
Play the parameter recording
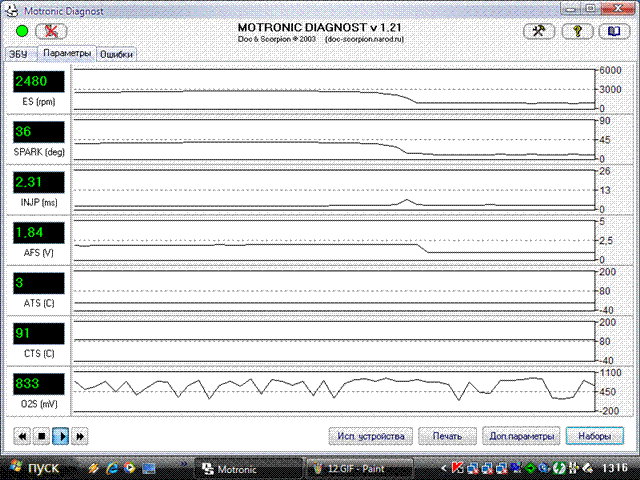[x=61, y=436]
